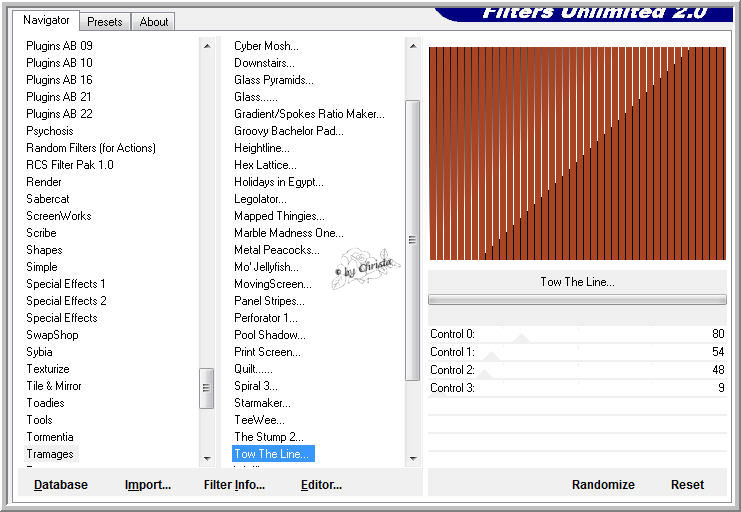Select the Toadies category
Screen dimensions: 741x512
(45, 403)
